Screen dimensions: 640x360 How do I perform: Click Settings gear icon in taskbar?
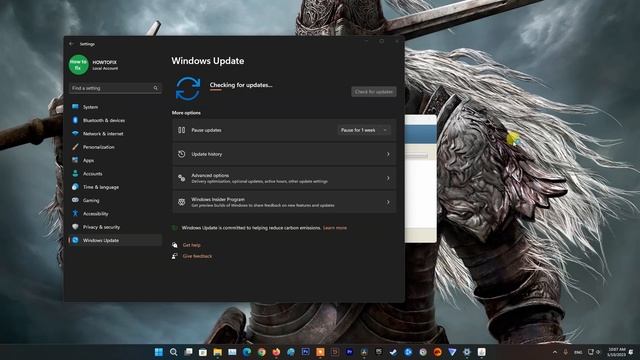467,352
